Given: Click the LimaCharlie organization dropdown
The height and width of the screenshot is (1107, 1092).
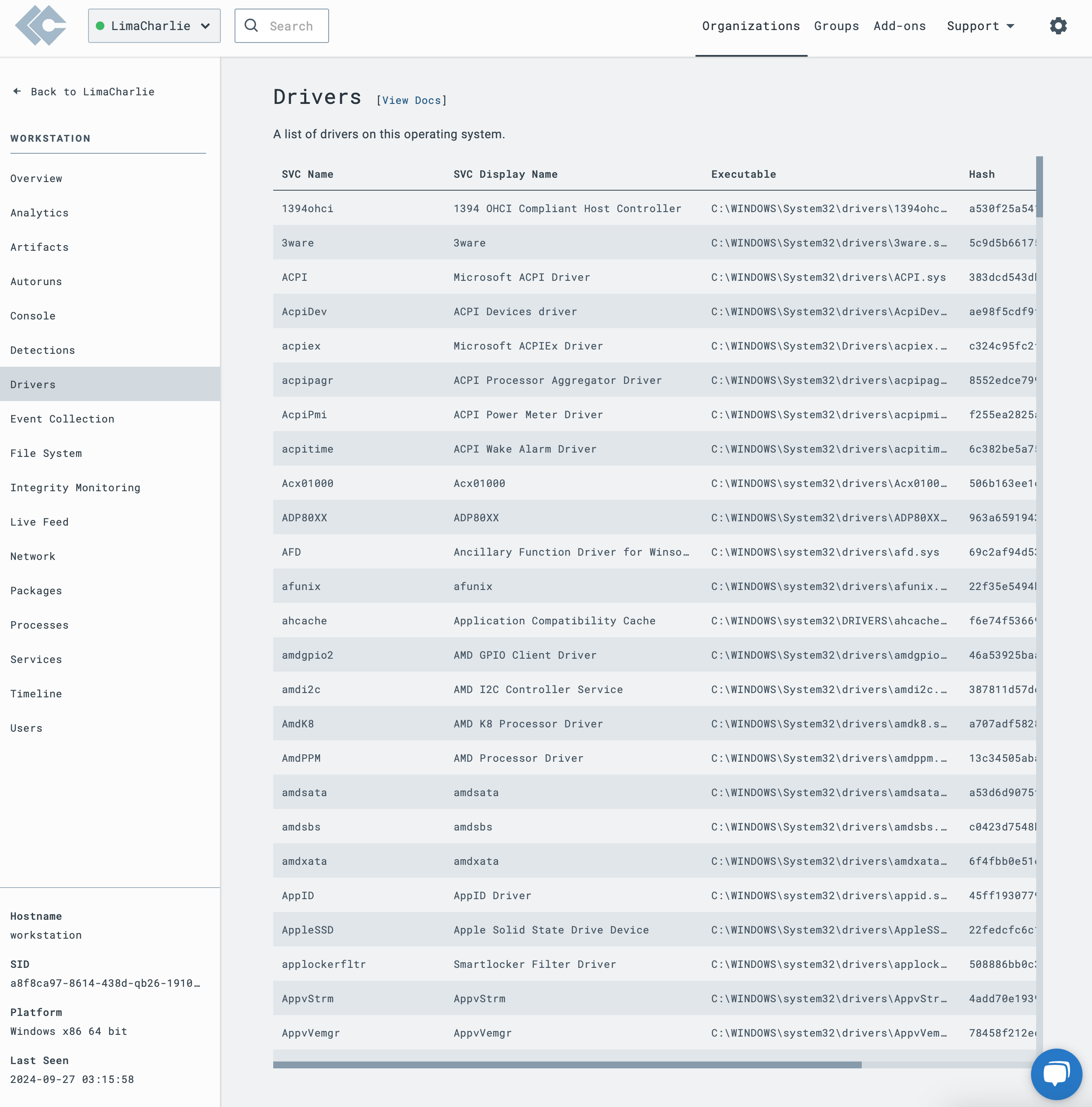Looking at the screenshot, I should point(153,25).
